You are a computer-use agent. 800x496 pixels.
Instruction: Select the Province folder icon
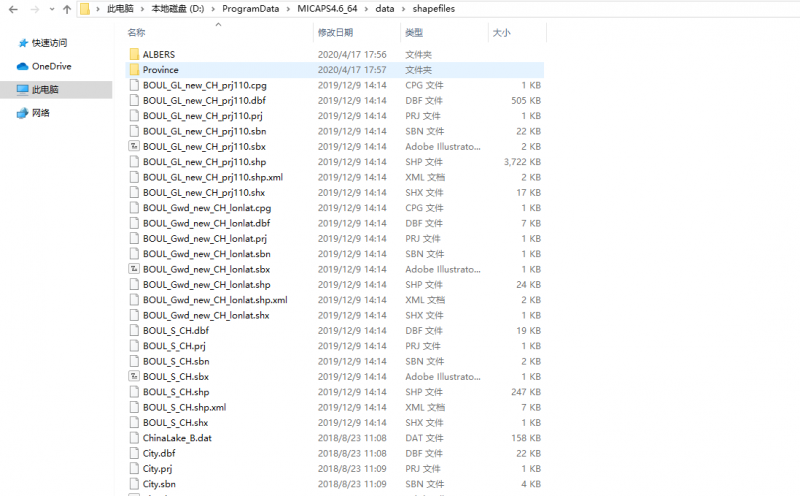pyautogui.click(x=135, y=70)
